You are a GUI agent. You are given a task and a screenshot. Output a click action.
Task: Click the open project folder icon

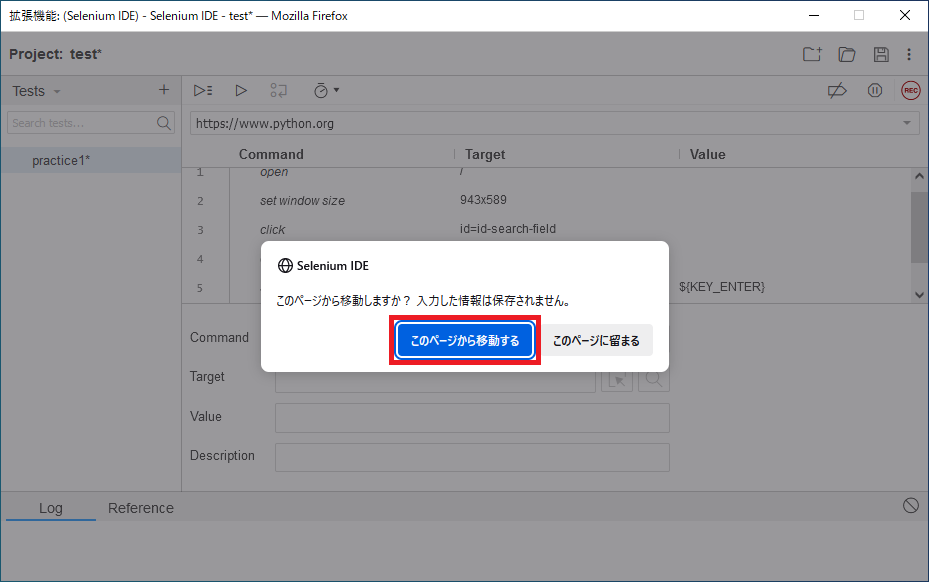[x=847, y=55]
